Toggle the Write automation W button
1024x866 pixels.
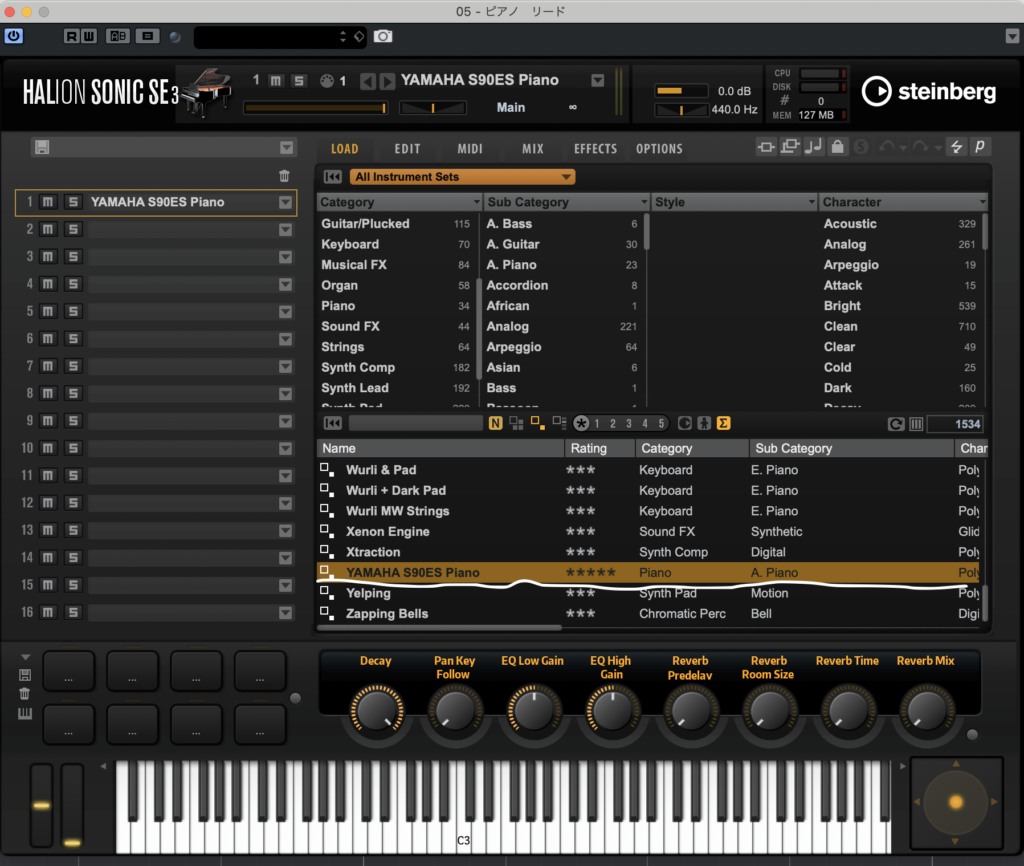[x=91, y=36]
